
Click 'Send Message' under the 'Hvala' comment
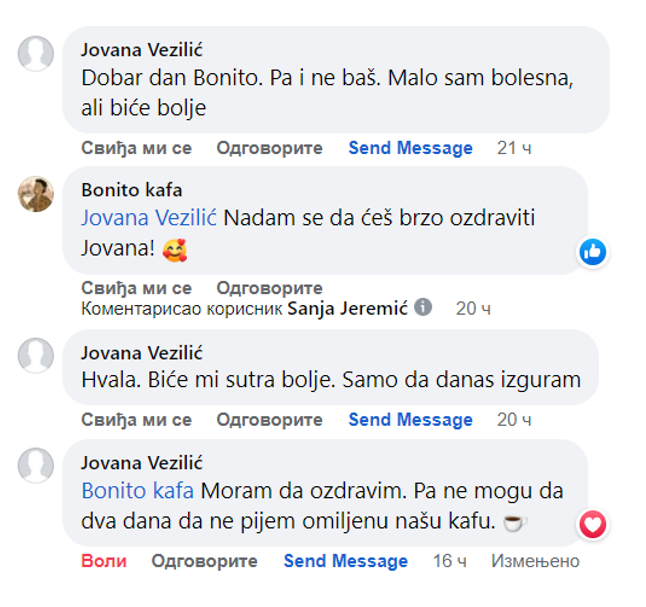coord(410,420)
